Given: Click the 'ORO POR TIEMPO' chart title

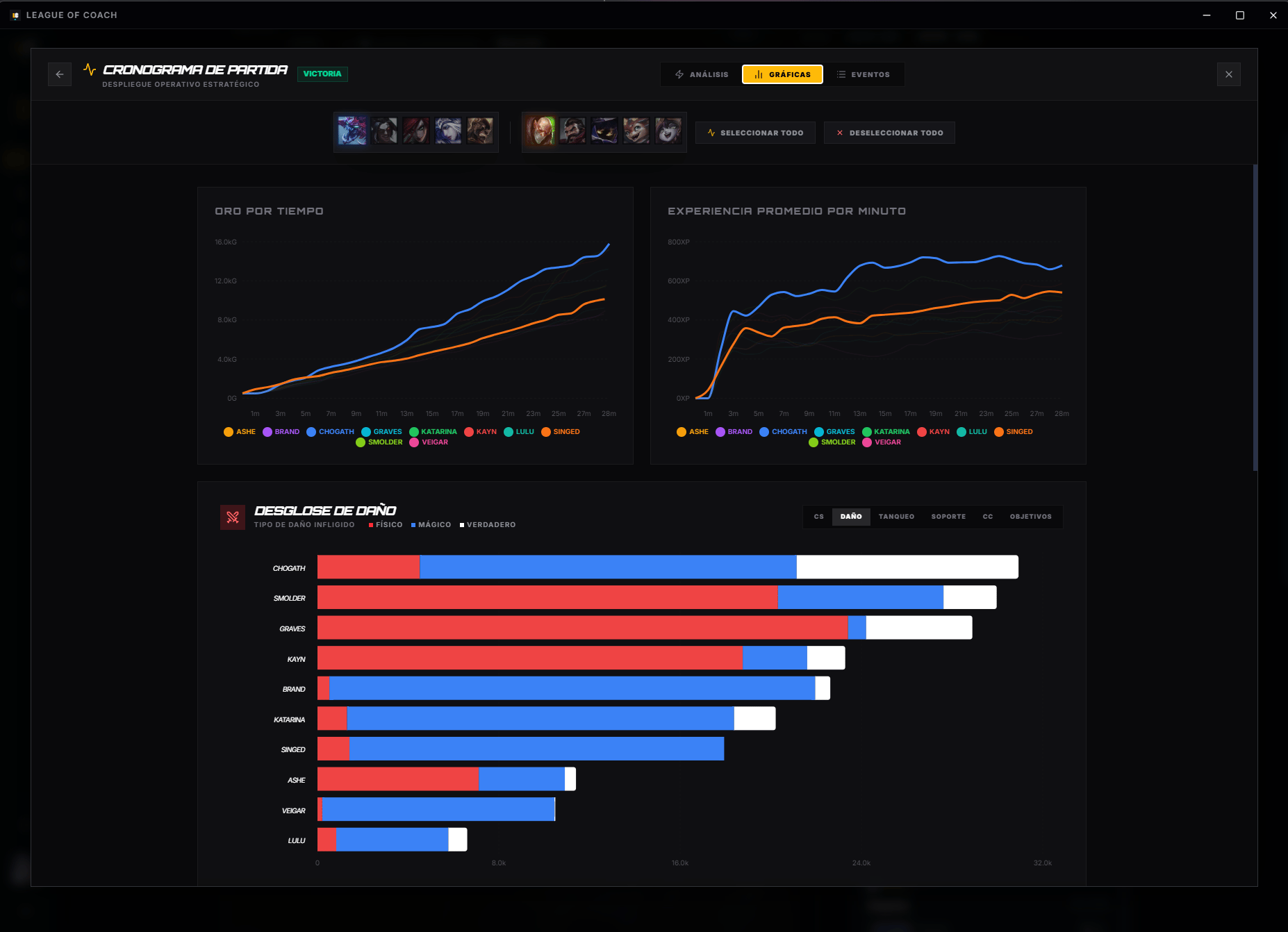Looking at the screenshot, I should [269, 211].
